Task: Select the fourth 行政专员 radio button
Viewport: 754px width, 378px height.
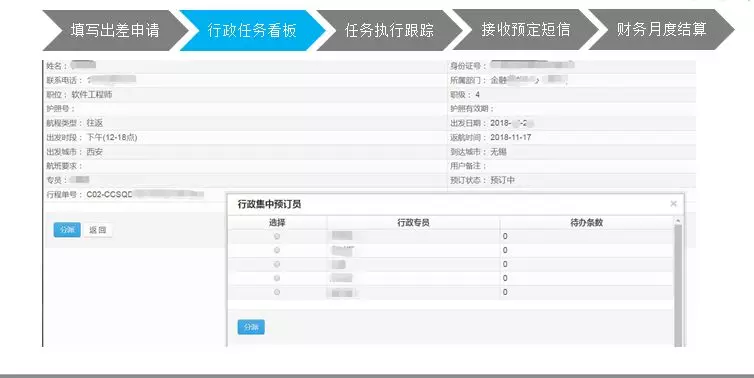Action: pos(277,278)
